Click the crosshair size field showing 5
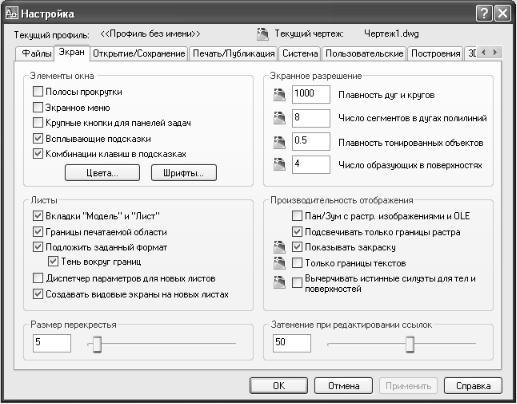This screenshot has height=404, width=517. pyautogui.click(x=52, y=343)
